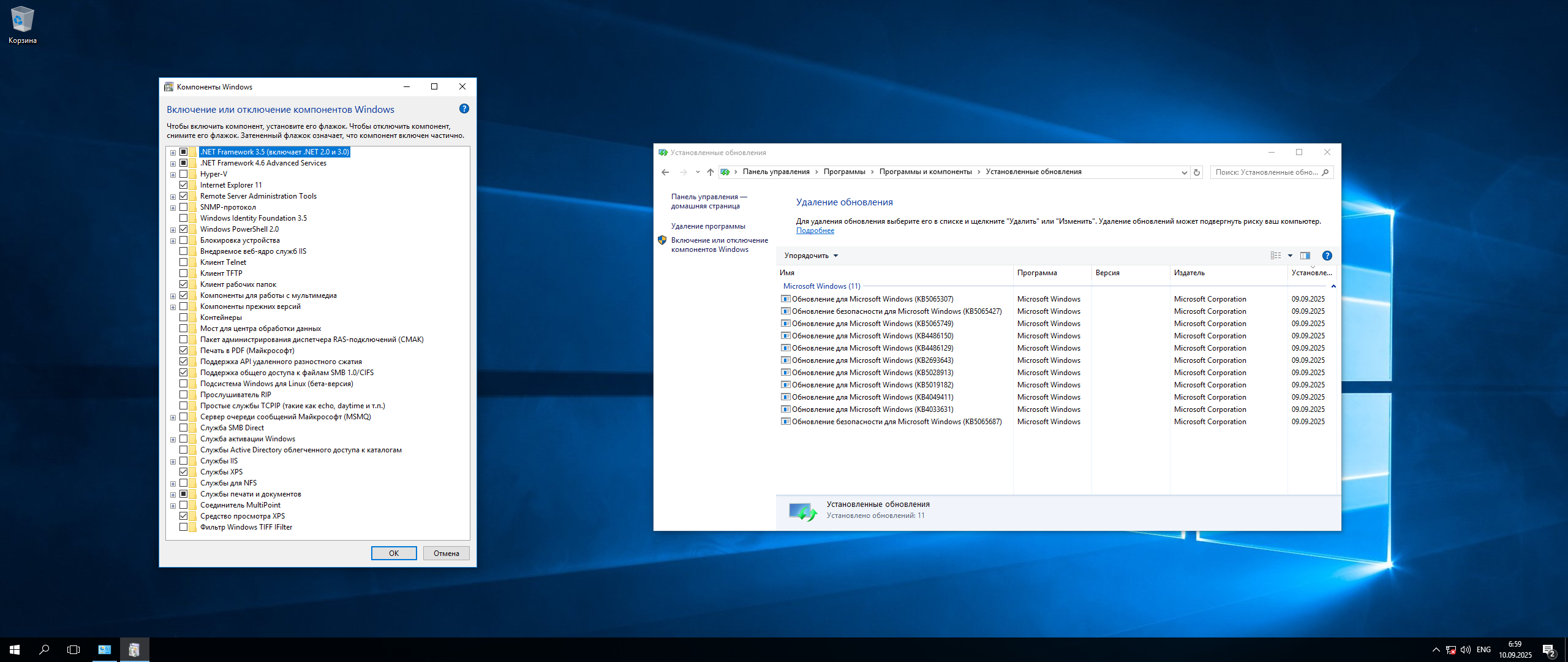1568x662 pixels.
Task: Click the clock showing 6:59 10.09.2025
Action: tap(1515, 650)
